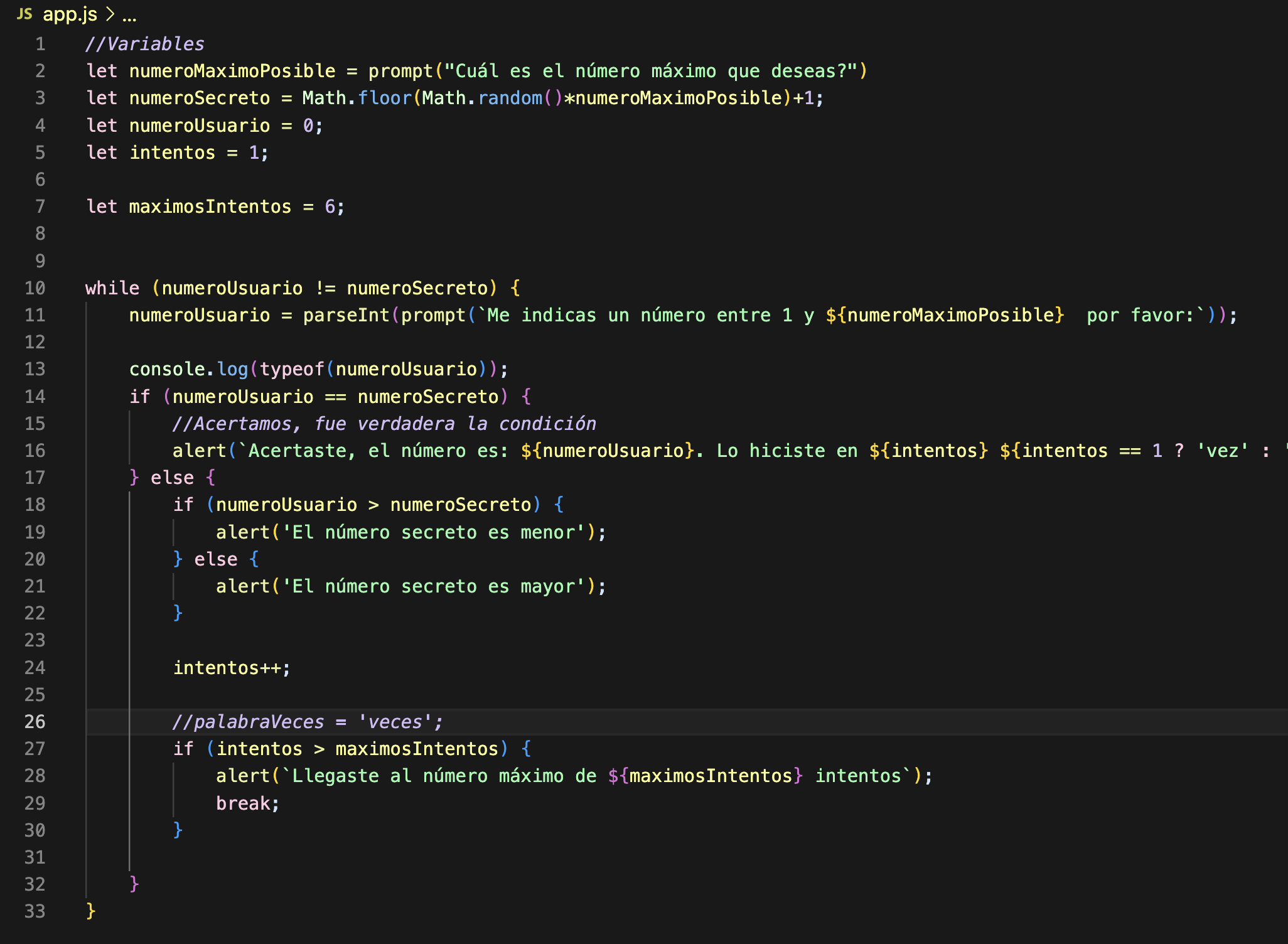
Task: Click typeof on line 13
Action: point(291,369)
